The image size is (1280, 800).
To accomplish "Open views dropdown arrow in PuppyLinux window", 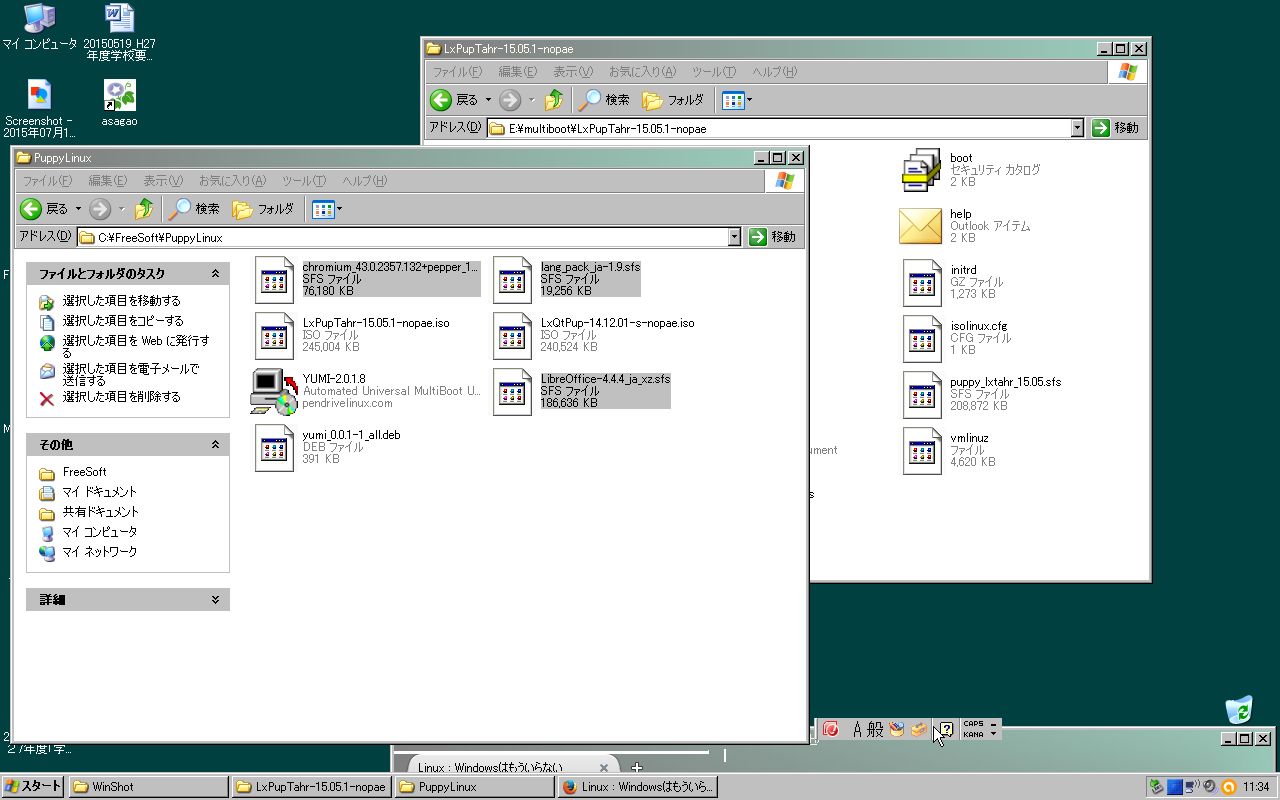I will coord(339,209).
